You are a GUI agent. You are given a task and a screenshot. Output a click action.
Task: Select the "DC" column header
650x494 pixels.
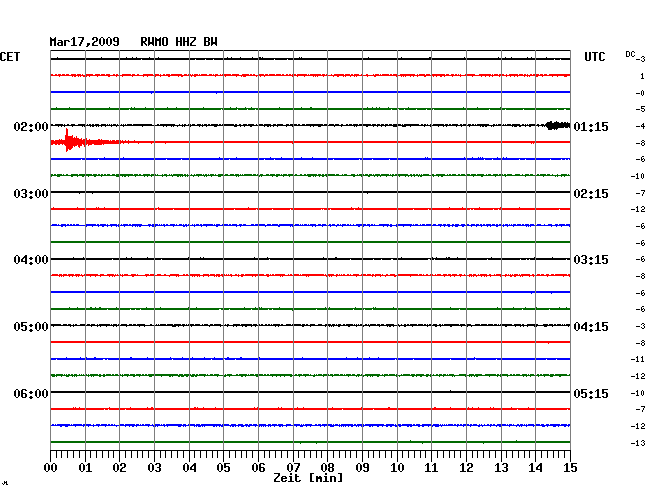tap(630, 54)
